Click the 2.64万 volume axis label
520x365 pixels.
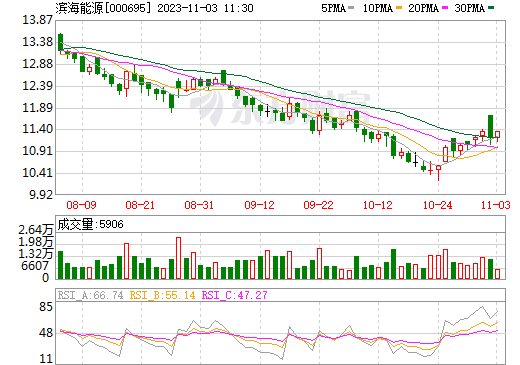[x=35, y=230]
